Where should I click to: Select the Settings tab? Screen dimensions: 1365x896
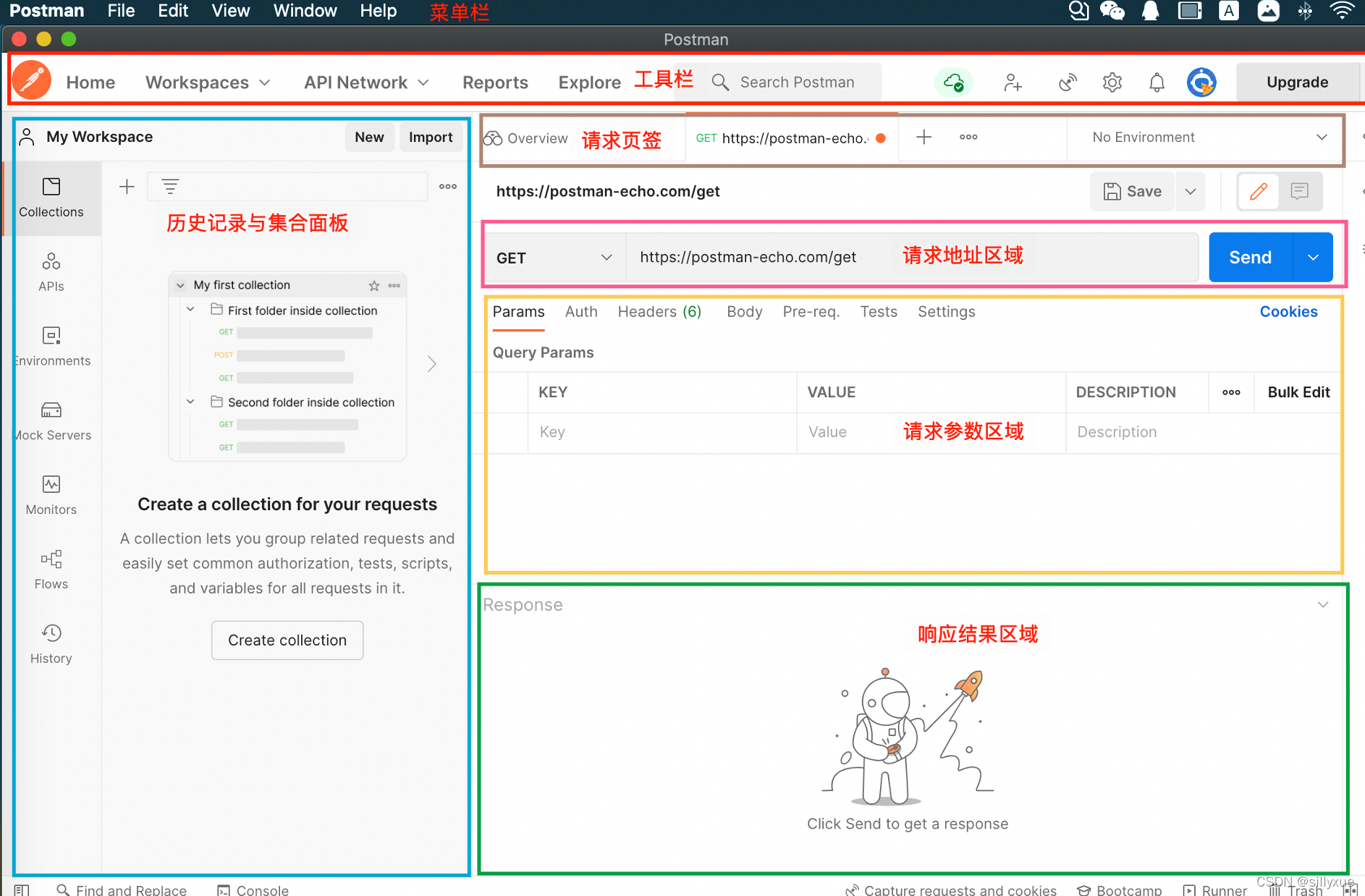coord(947,312)
